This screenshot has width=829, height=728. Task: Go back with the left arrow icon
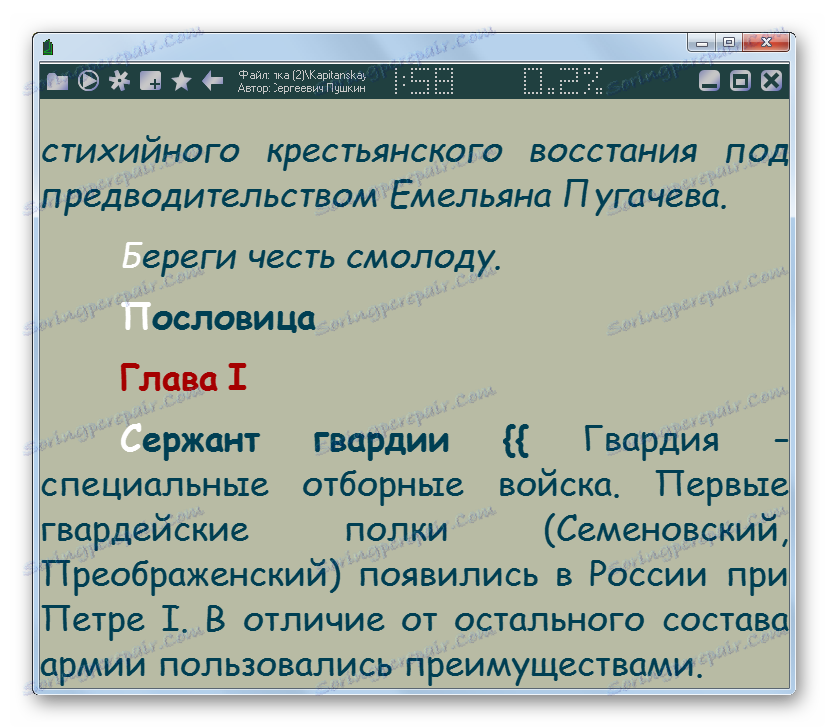[x=213, y=81]
